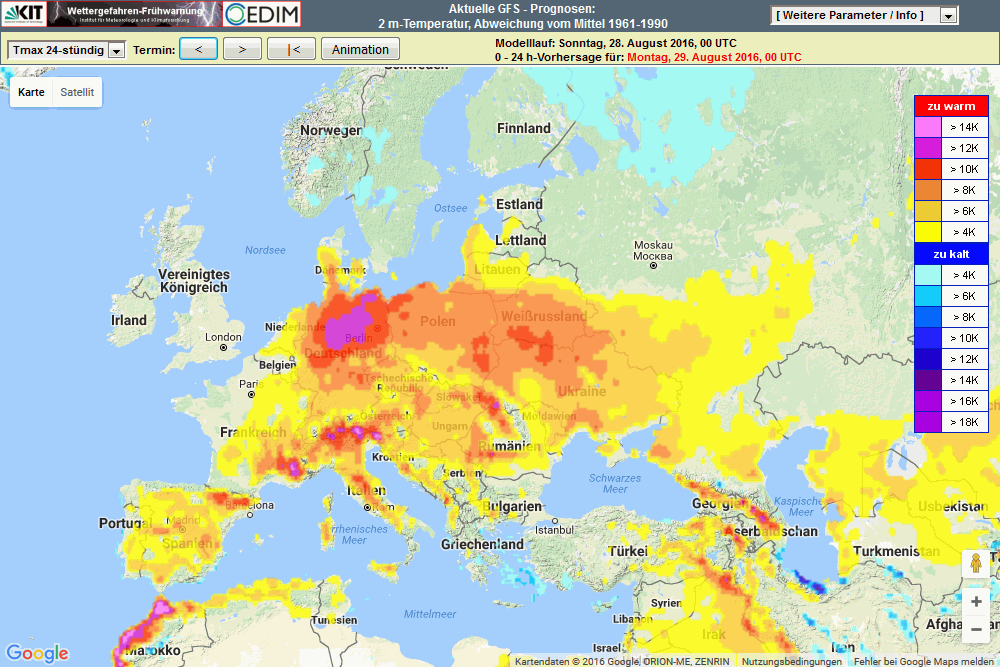Click the London city marker

click(223, 348)
